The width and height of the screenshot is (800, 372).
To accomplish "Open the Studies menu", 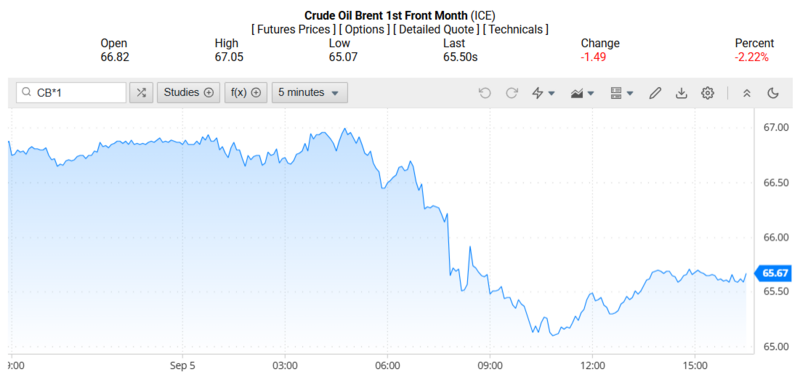I will [x=188, y=93].
